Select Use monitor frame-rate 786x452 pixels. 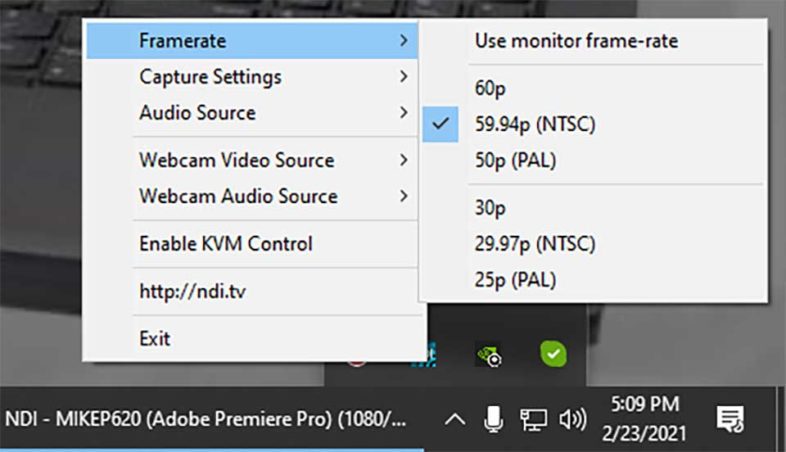pos(576,41)
